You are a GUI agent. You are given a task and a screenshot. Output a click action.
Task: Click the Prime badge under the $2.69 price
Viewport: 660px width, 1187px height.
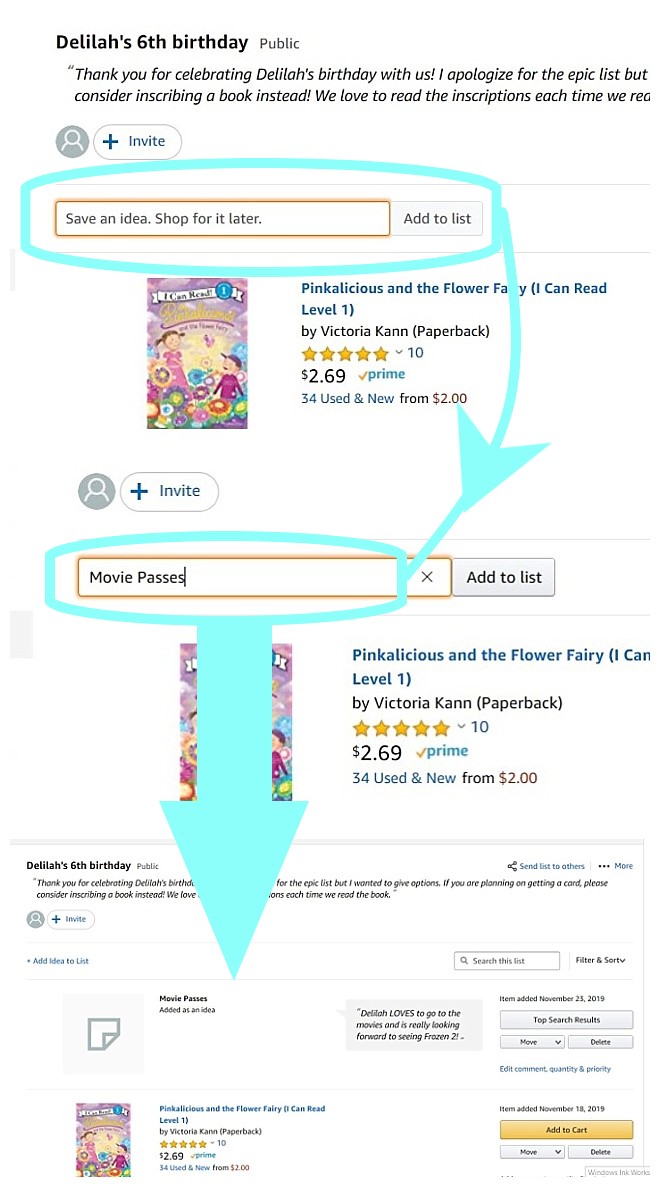(x=382, y=374)
